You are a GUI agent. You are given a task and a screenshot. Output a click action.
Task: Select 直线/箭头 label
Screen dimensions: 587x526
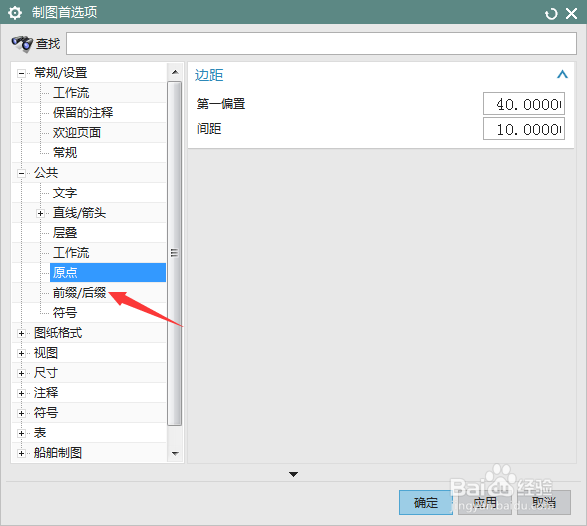(80, 213)
